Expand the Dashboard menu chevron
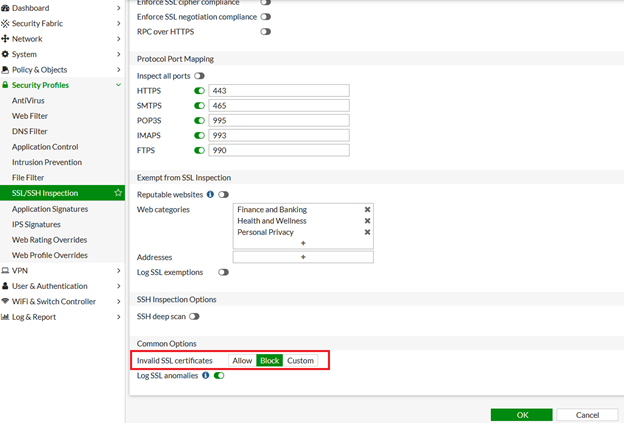This screenshot has height=423, width=624. 119,8
